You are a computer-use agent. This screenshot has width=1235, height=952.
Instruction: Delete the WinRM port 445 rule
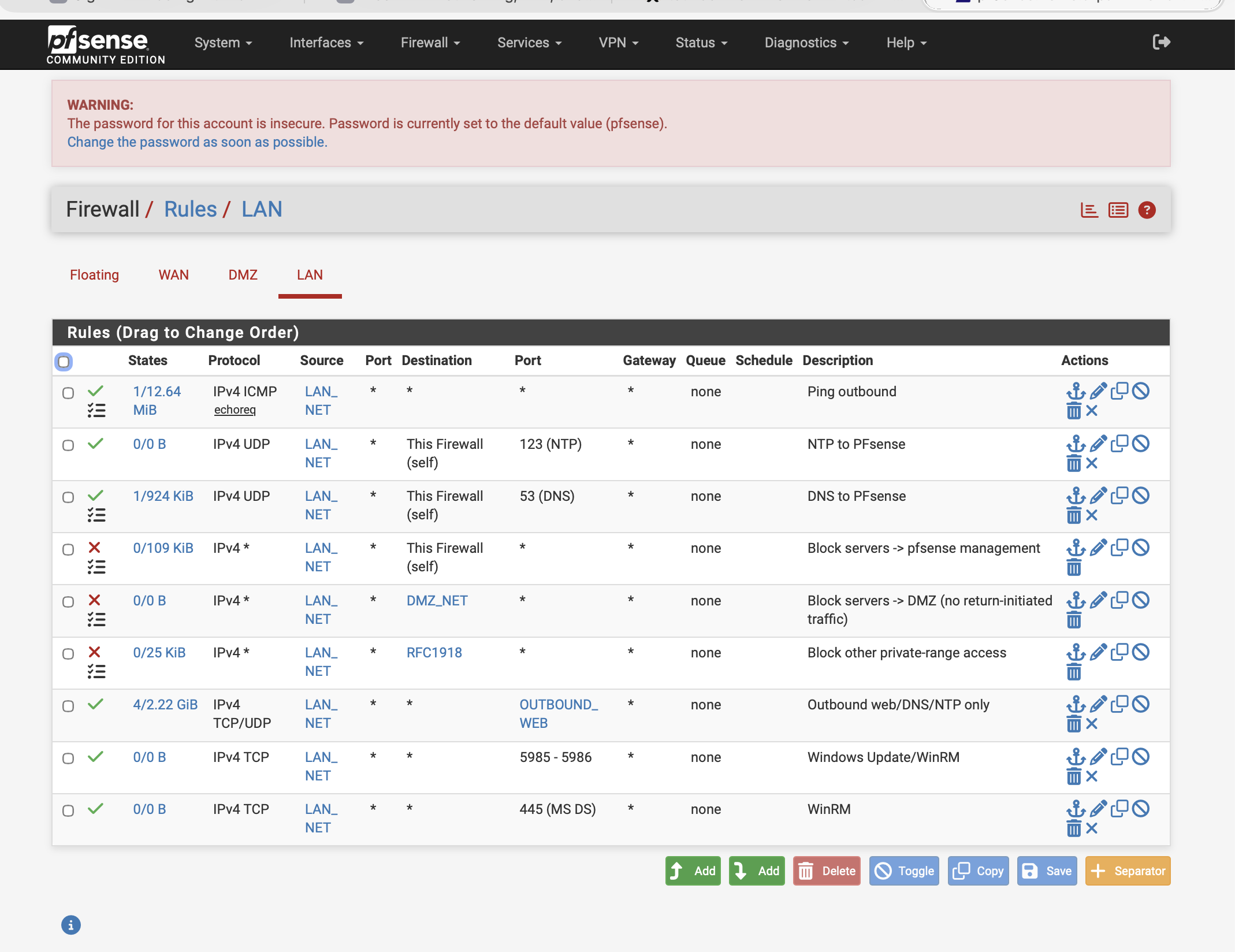(x=1074, y=829)
